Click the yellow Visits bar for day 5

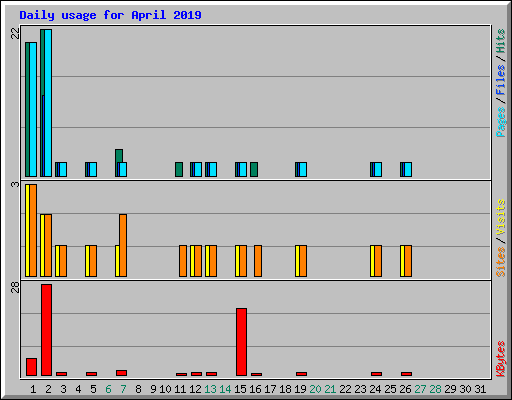(87, 261)
